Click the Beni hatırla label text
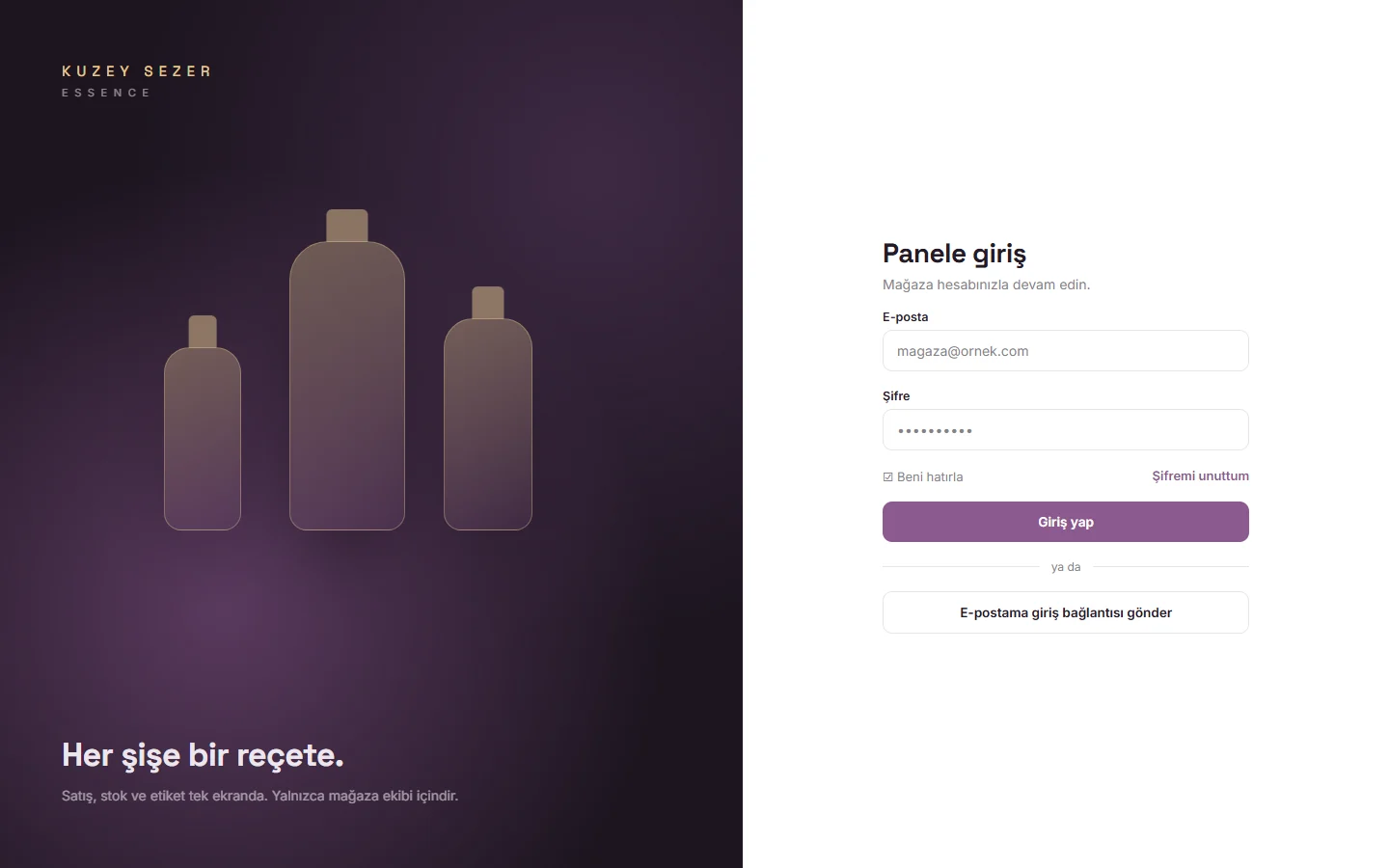This screenshot has width=1389, height=868. tap(930, 476)
